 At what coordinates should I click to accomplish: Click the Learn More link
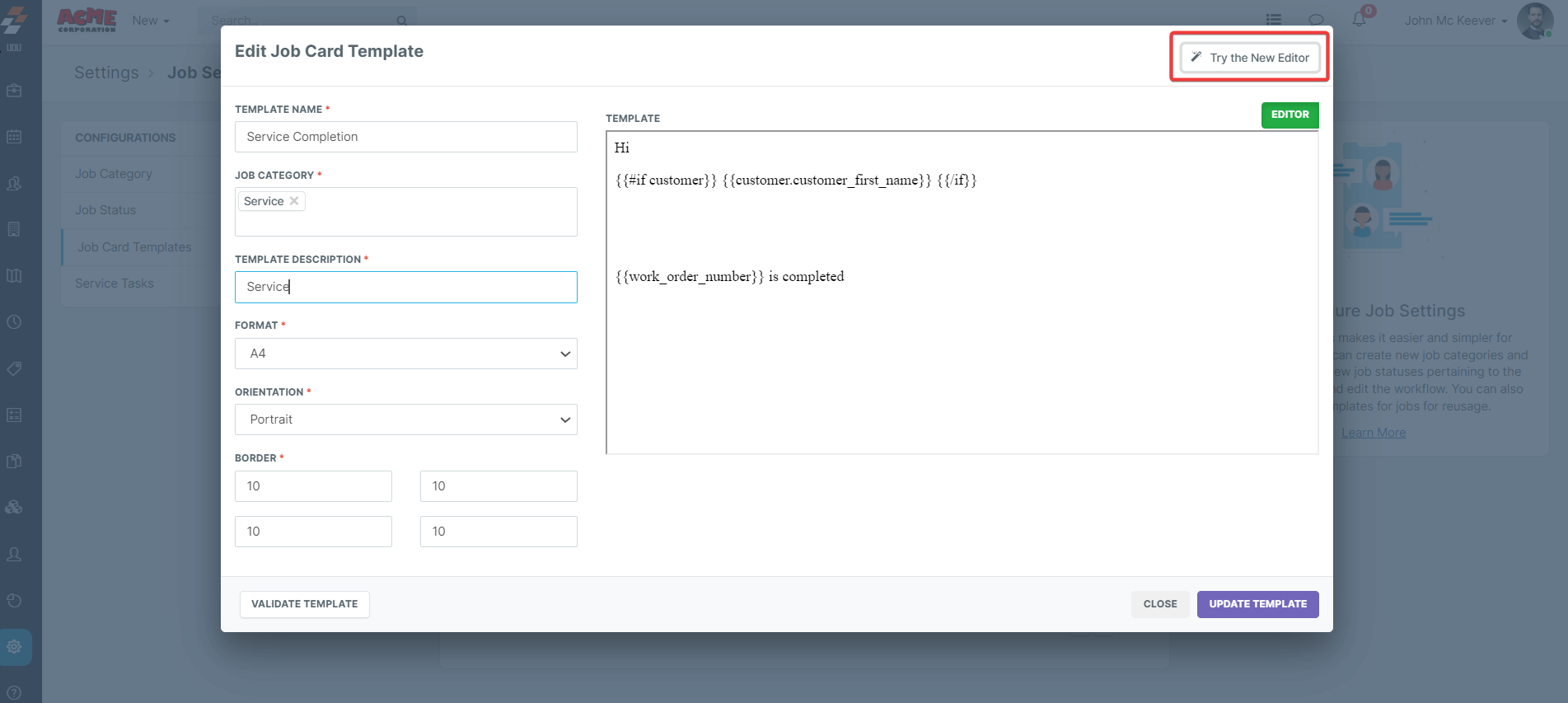1373,433
